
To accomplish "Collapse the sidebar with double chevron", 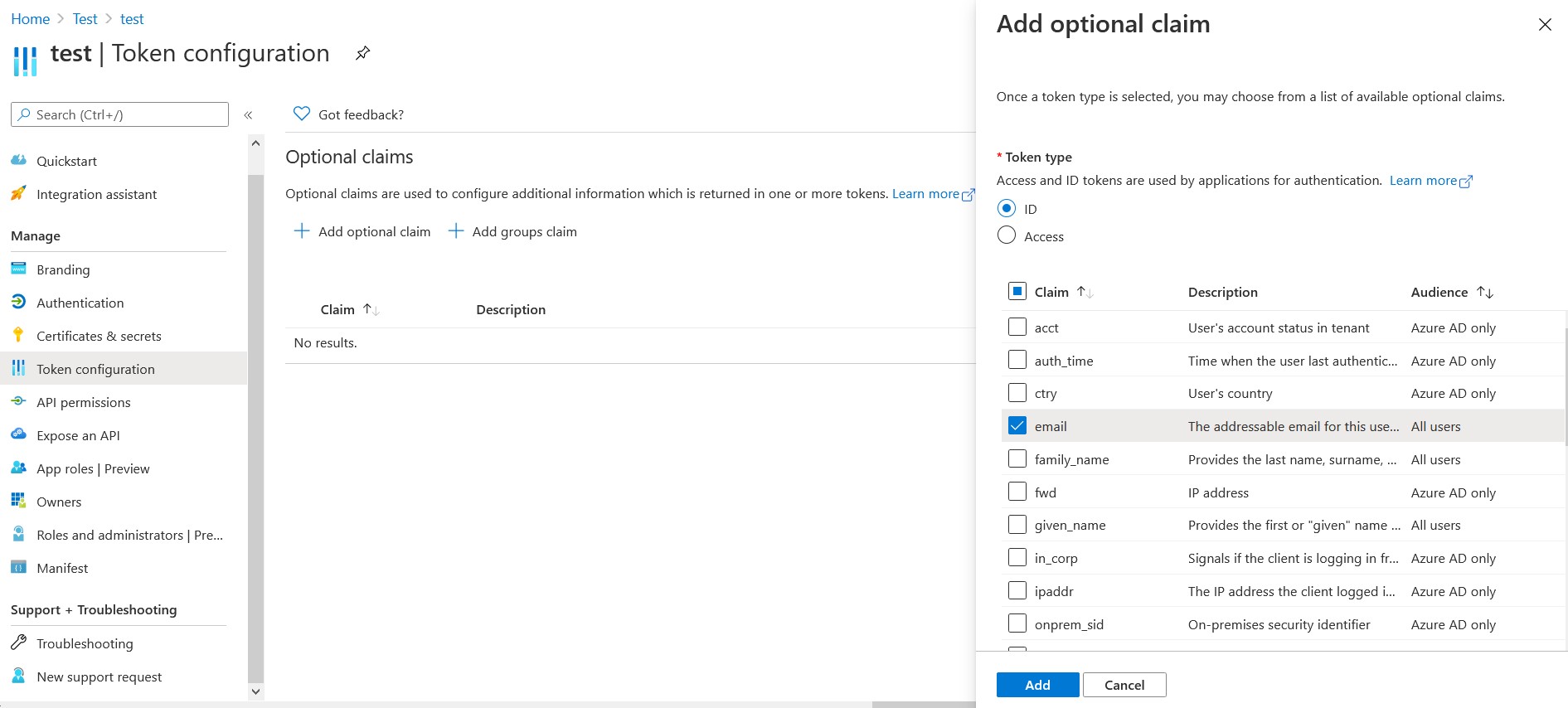I will point(248,115).
